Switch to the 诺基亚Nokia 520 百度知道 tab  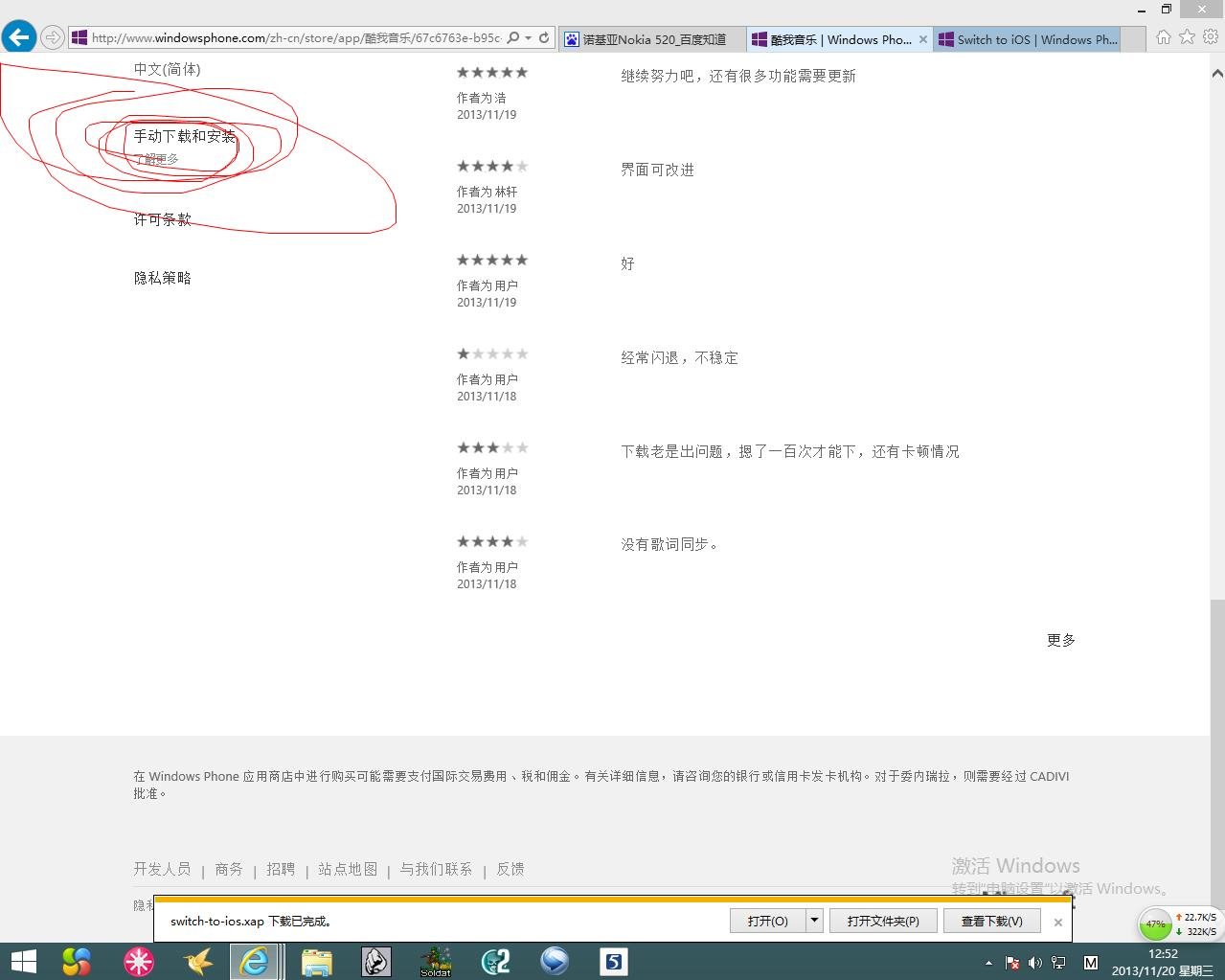[x=652, y=39]
